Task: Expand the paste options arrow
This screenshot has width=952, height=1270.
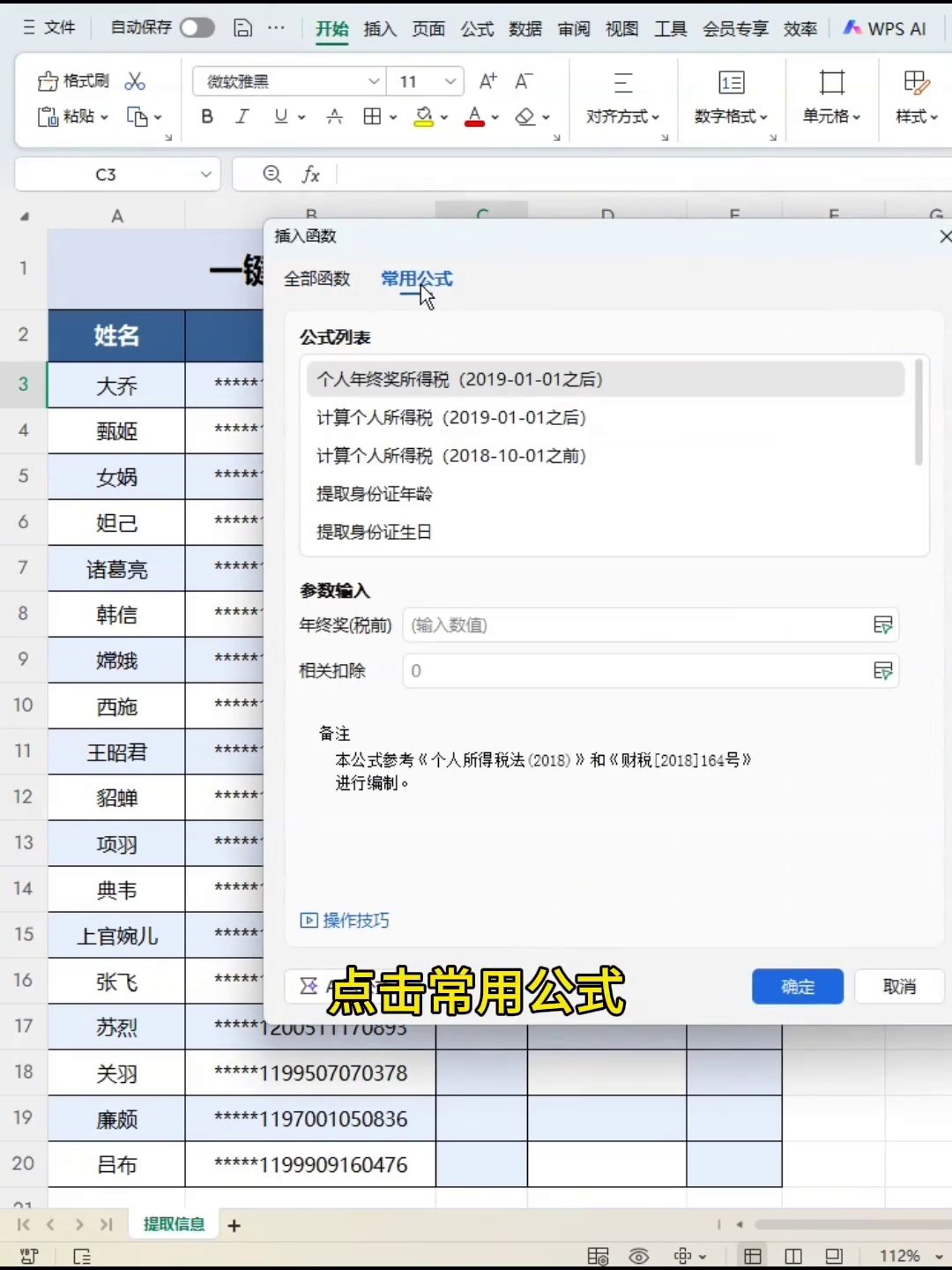Action: point(104,116)
